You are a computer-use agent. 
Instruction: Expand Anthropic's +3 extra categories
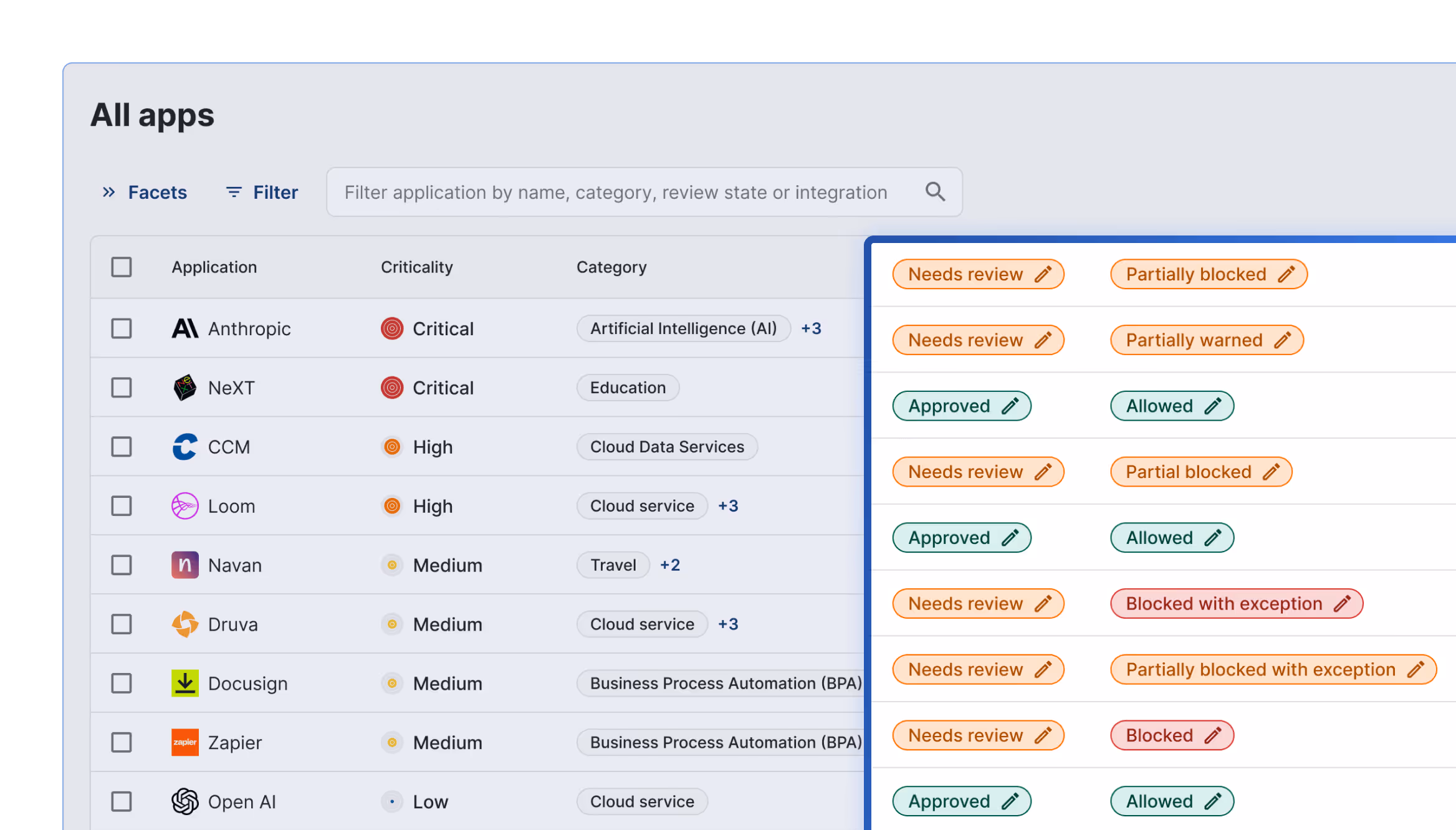[x=811, y=328]
